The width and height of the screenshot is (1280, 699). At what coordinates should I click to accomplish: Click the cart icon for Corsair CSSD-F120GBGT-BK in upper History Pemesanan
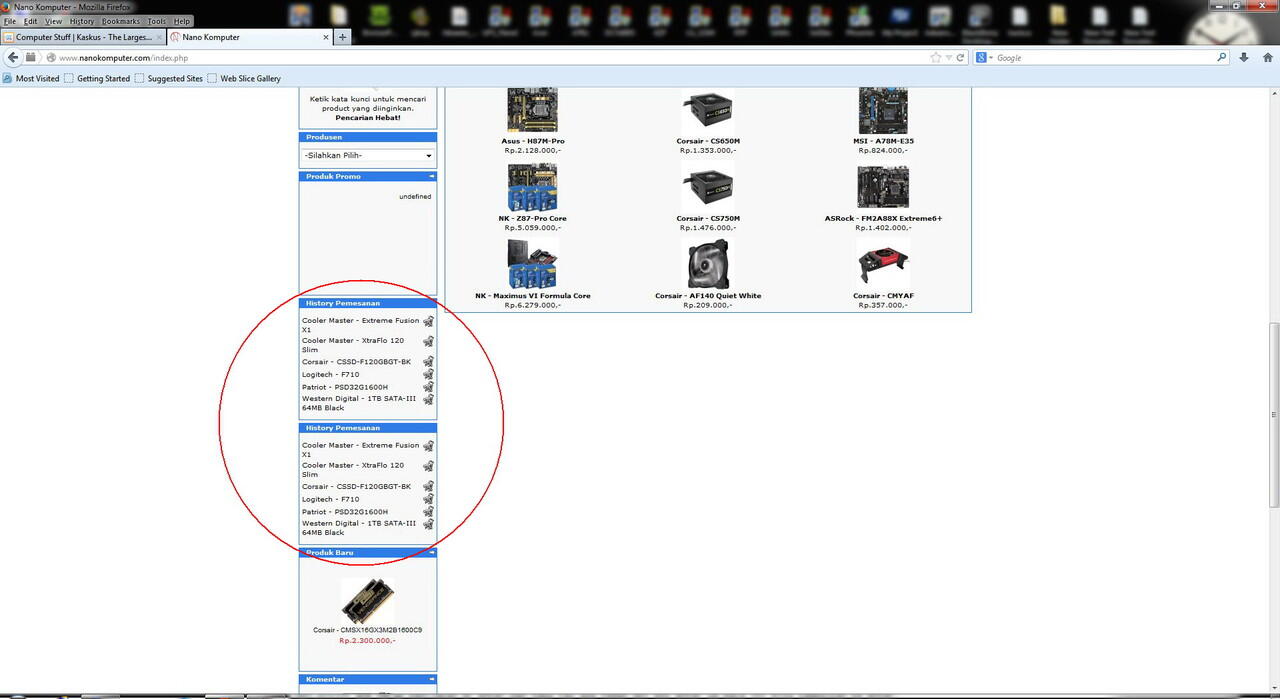pos(428,362)
